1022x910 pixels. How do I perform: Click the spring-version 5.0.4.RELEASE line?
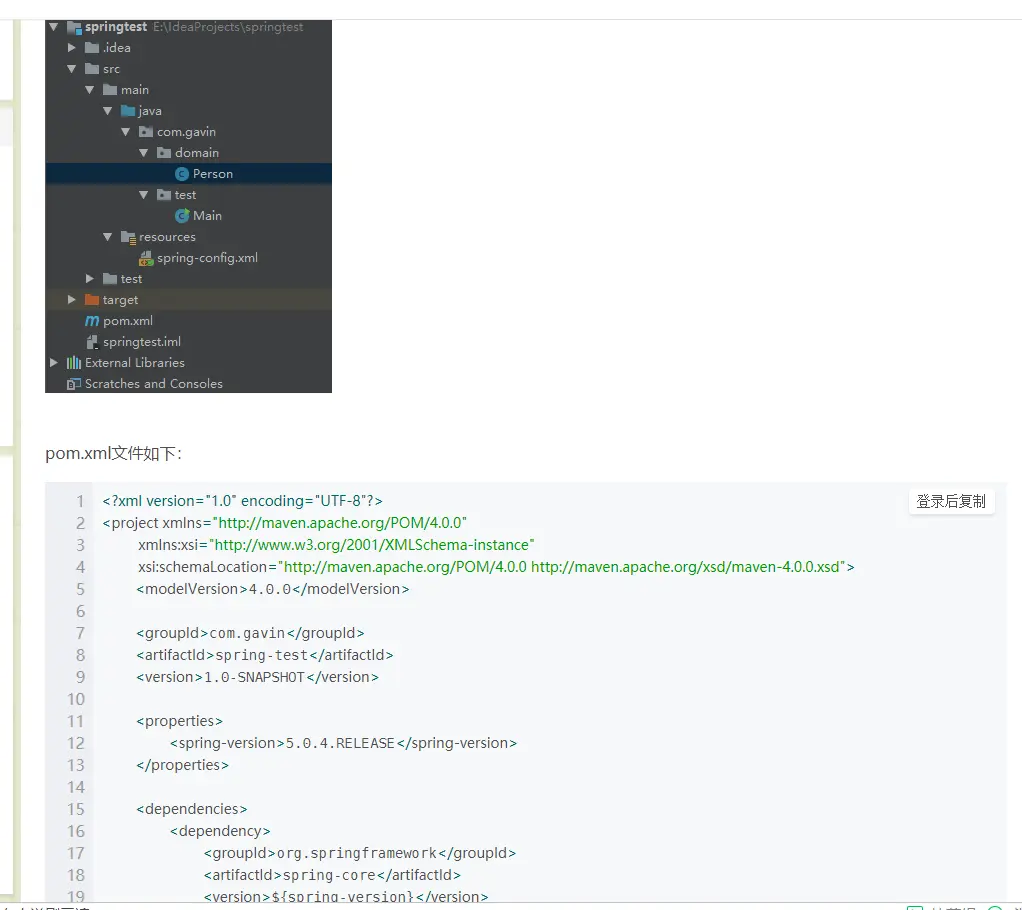[x=343, y=743]
